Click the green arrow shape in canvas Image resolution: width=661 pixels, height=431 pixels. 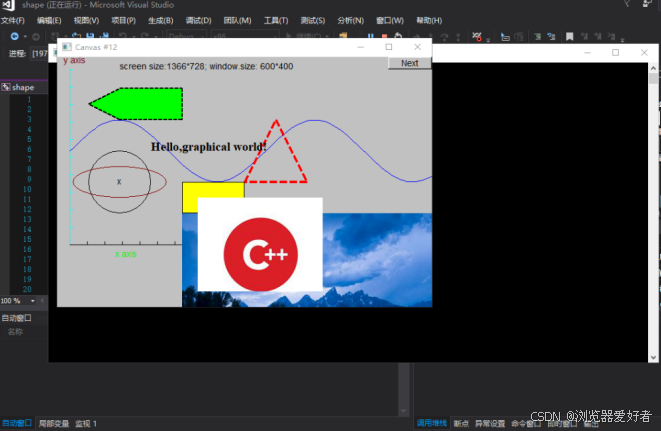[x=136, y=104]
